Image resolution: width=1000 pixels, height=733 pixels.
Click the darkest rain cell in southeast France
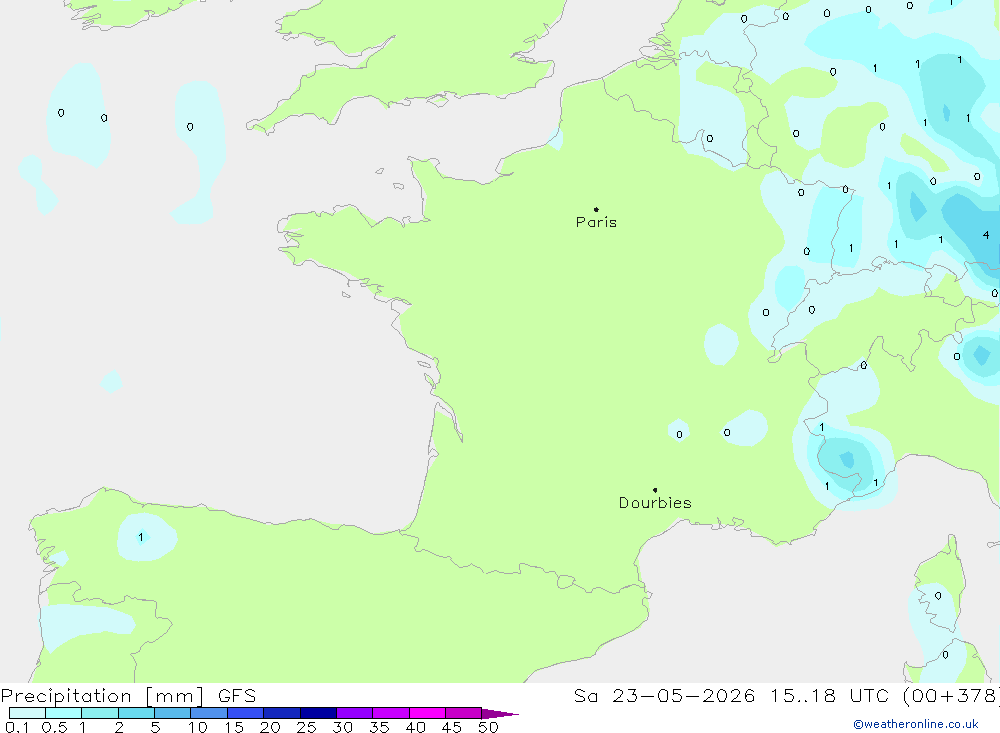847,459
